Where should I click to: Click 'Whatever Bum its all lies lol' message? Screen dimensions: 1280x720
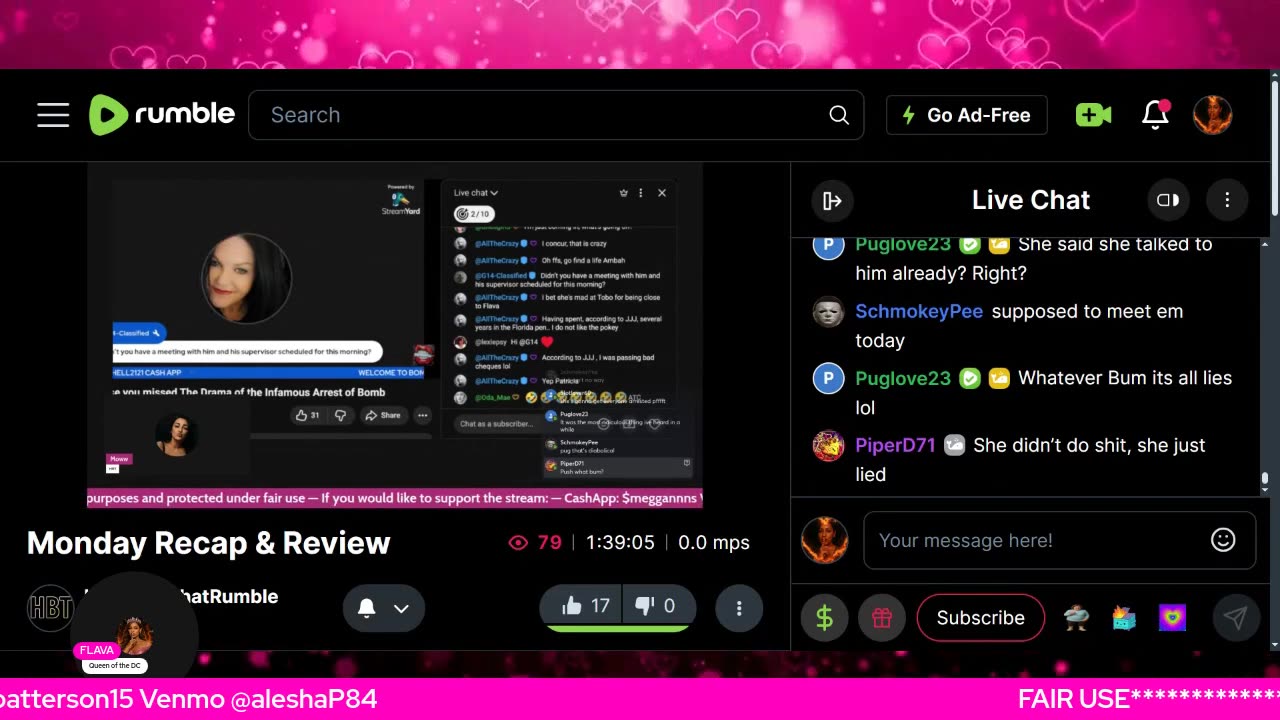(x=1043, y=393)
